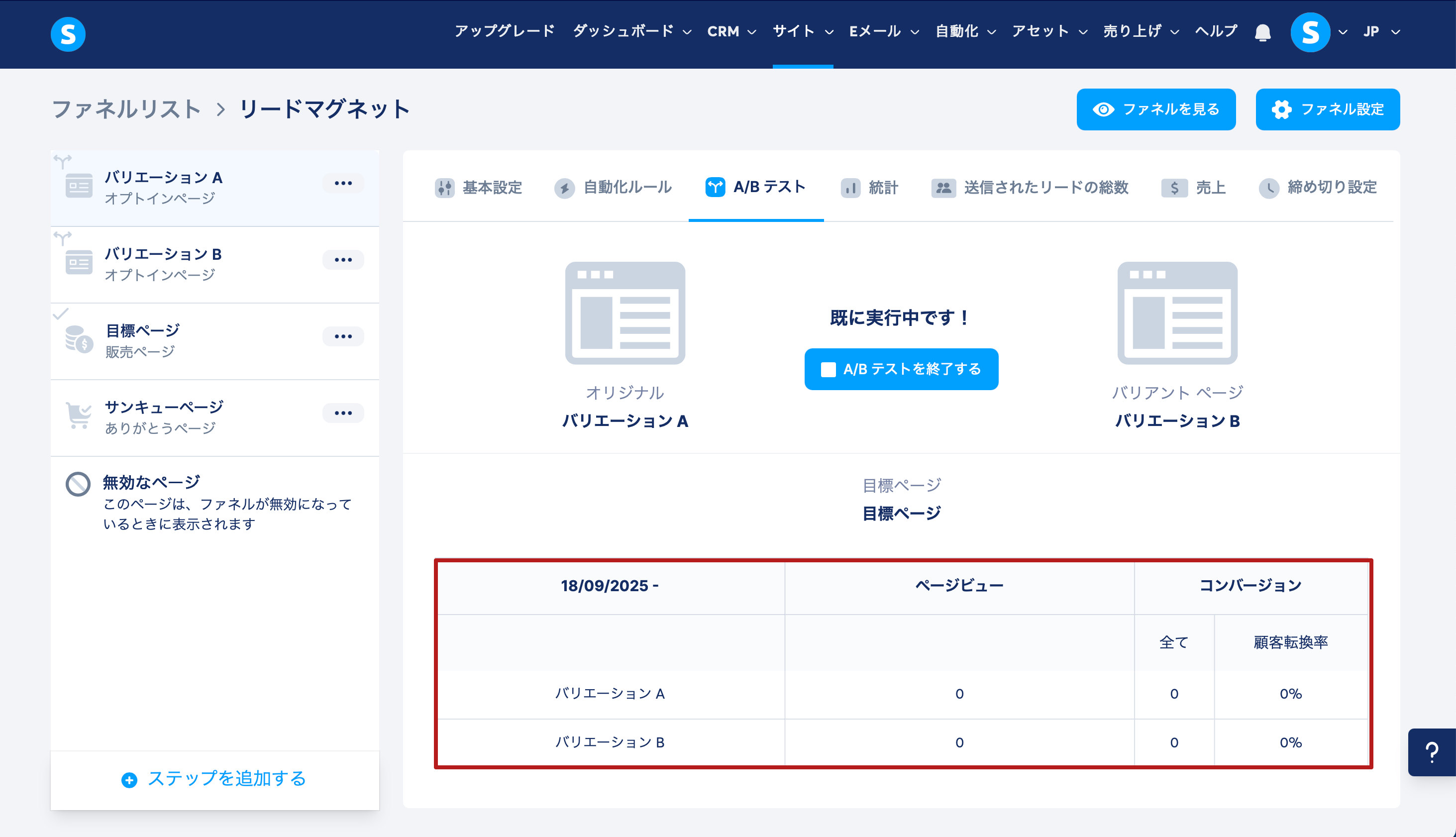Expand the CRM dropdown menu

click(731, 32)
